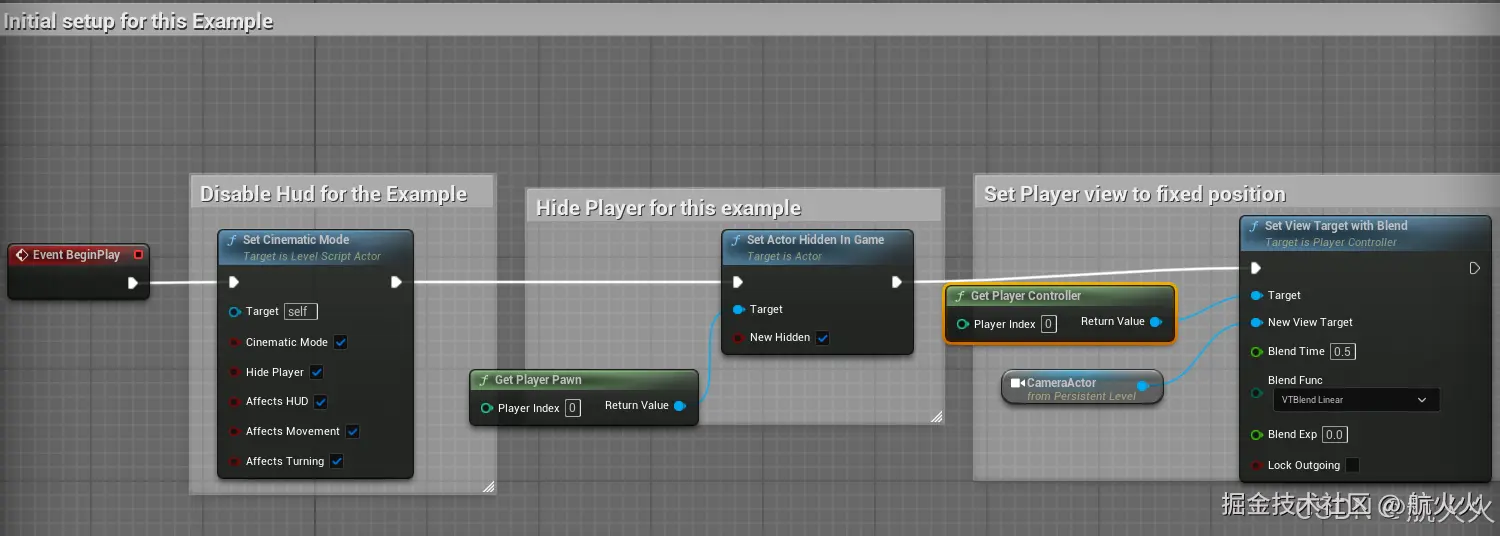Uncheck the Affects Movement checkbox
Viewport: 1500px width, 536px height.
click(352, 432)
